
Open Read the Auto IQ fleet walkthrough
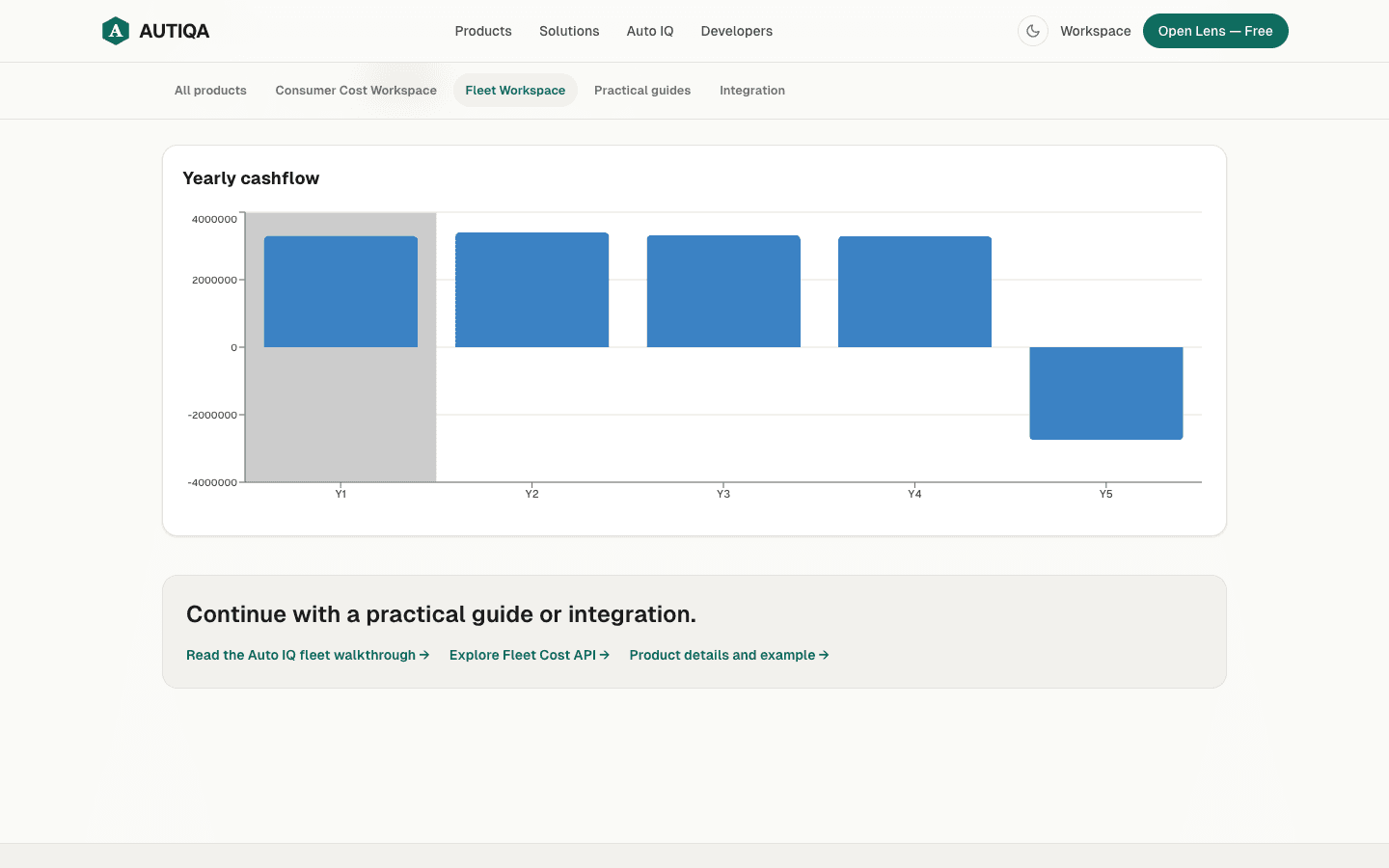308,655
